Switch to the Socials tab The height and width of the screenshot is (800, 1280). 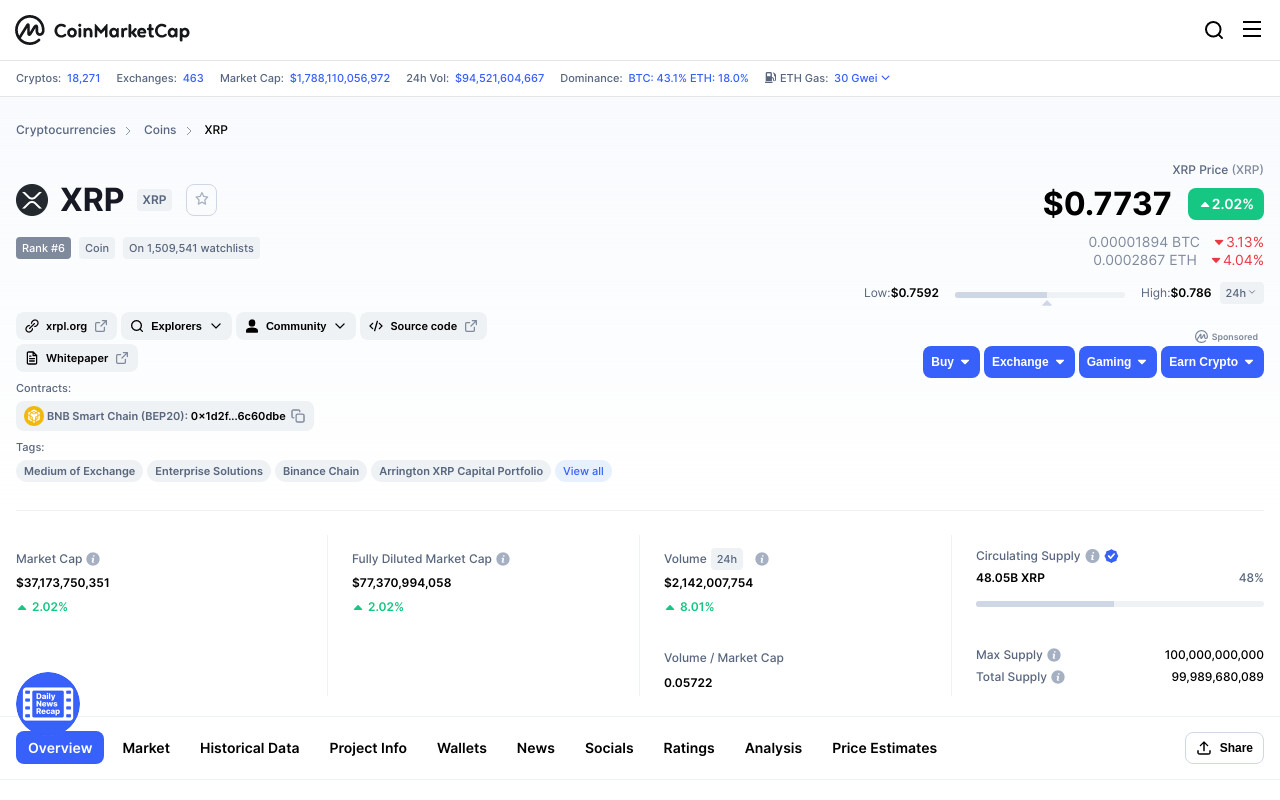(x=609, y=748)
